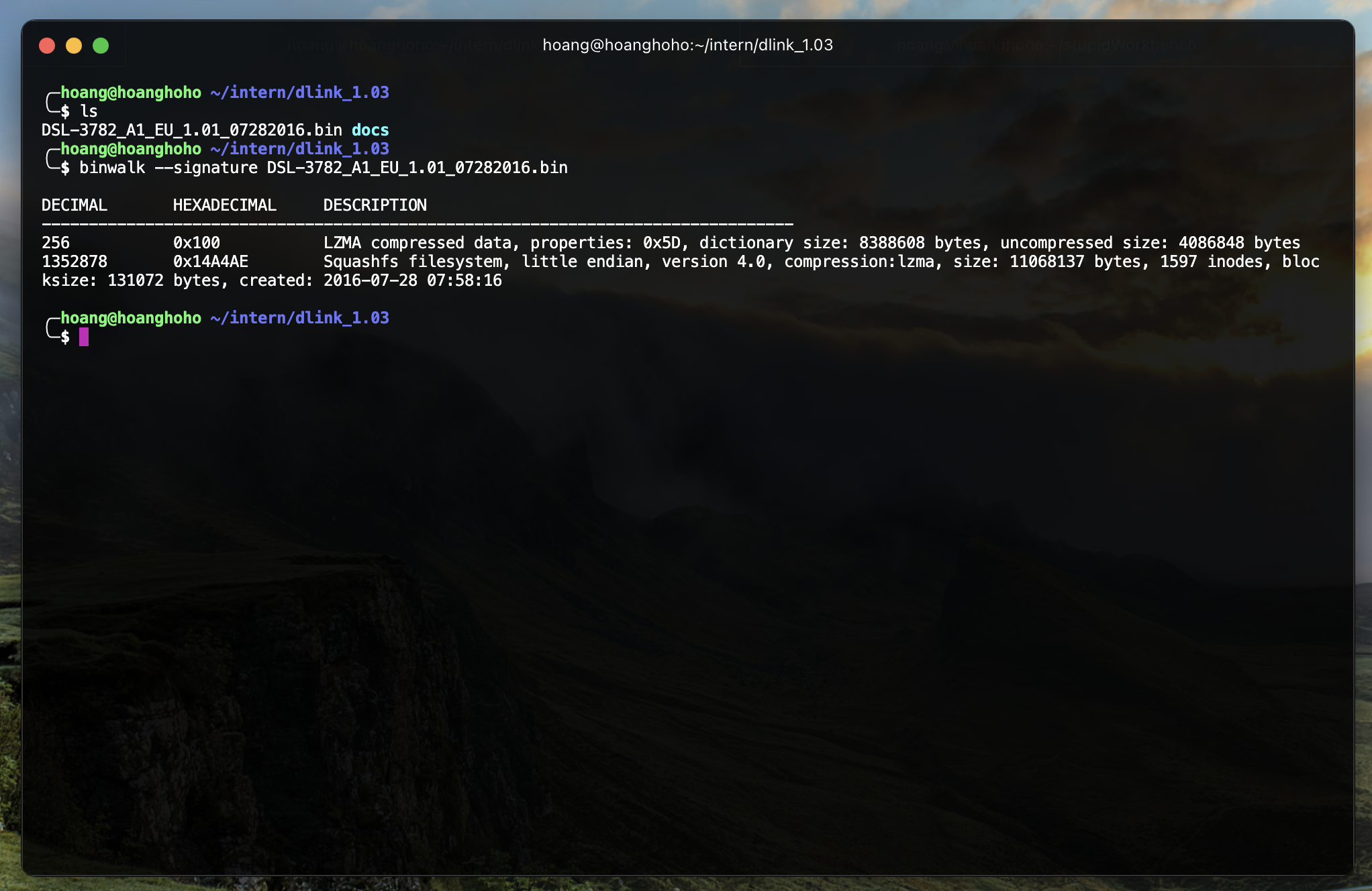
Task: Click the HEXADECIMAL column header
Action: 225,205
